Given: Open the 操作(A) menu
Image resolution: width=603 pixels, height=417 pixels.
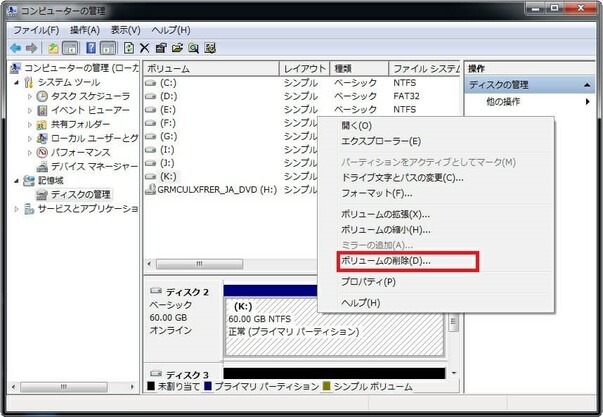Looking at the screenshot, I should (x=85, y=30).
